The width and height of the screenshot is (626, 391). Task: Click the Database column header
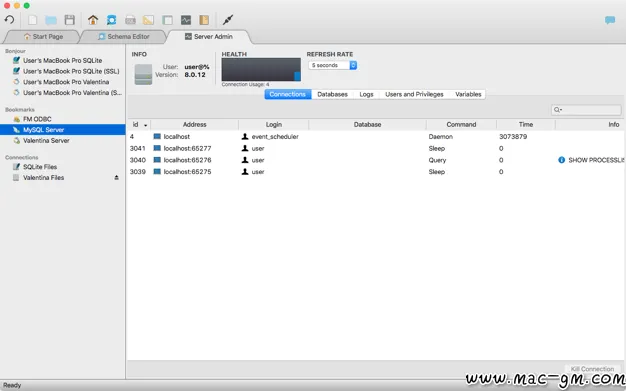point(367,125)
